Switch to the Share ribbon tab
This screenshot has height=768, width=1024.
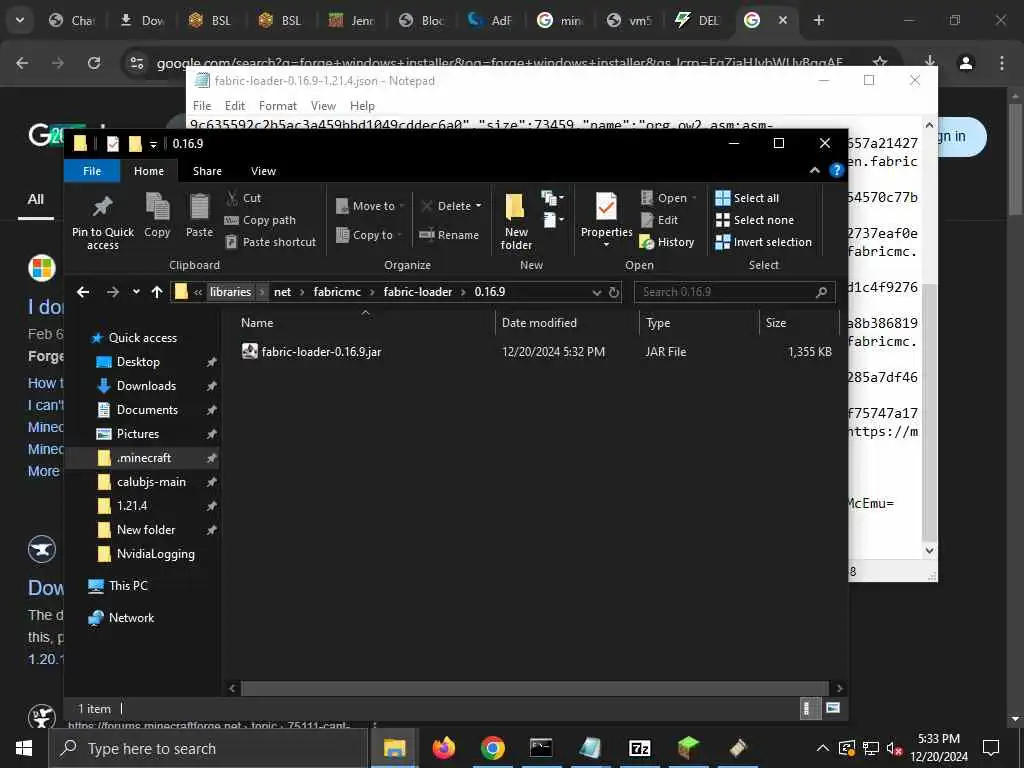207,171
